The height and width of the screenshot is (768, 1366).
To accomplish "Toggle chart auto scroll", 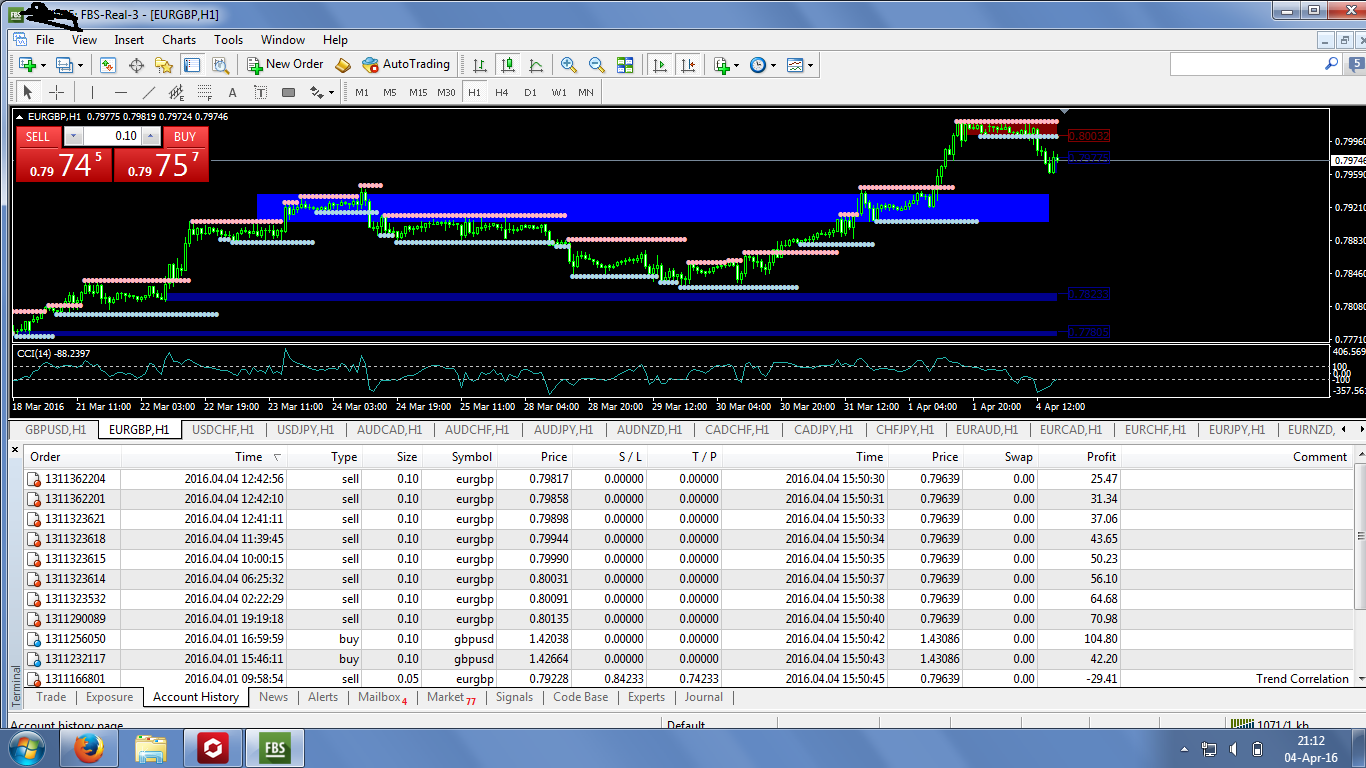I will click(x=659, y=65).
